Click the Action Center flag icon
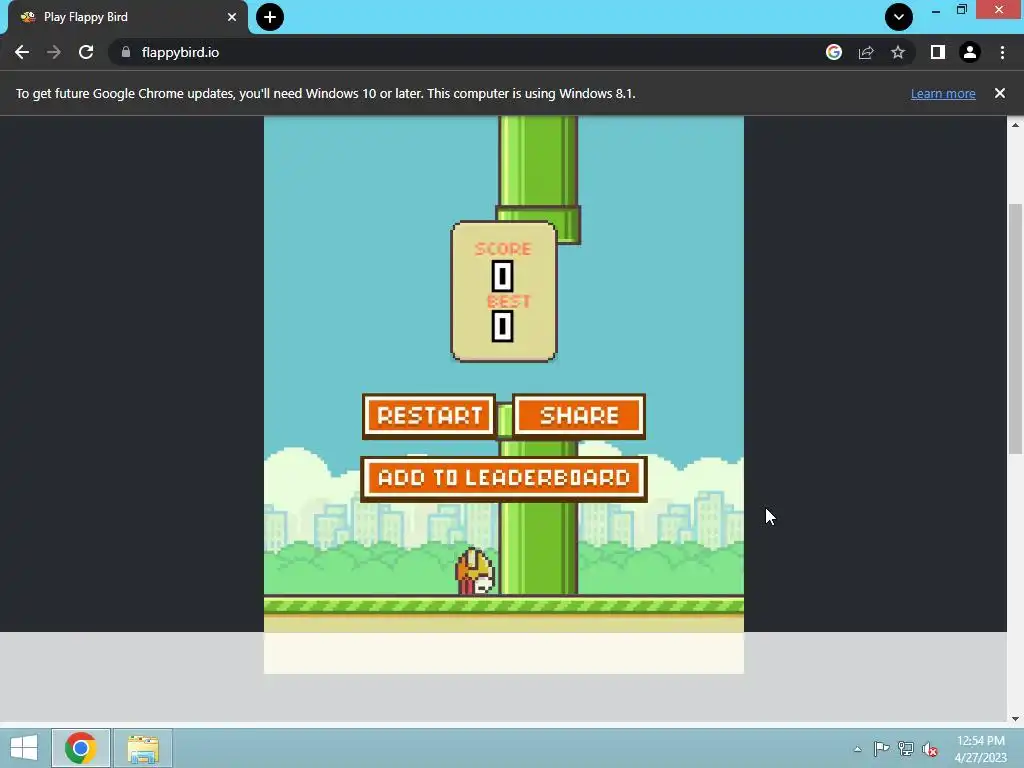 click(x=881, y=749)
